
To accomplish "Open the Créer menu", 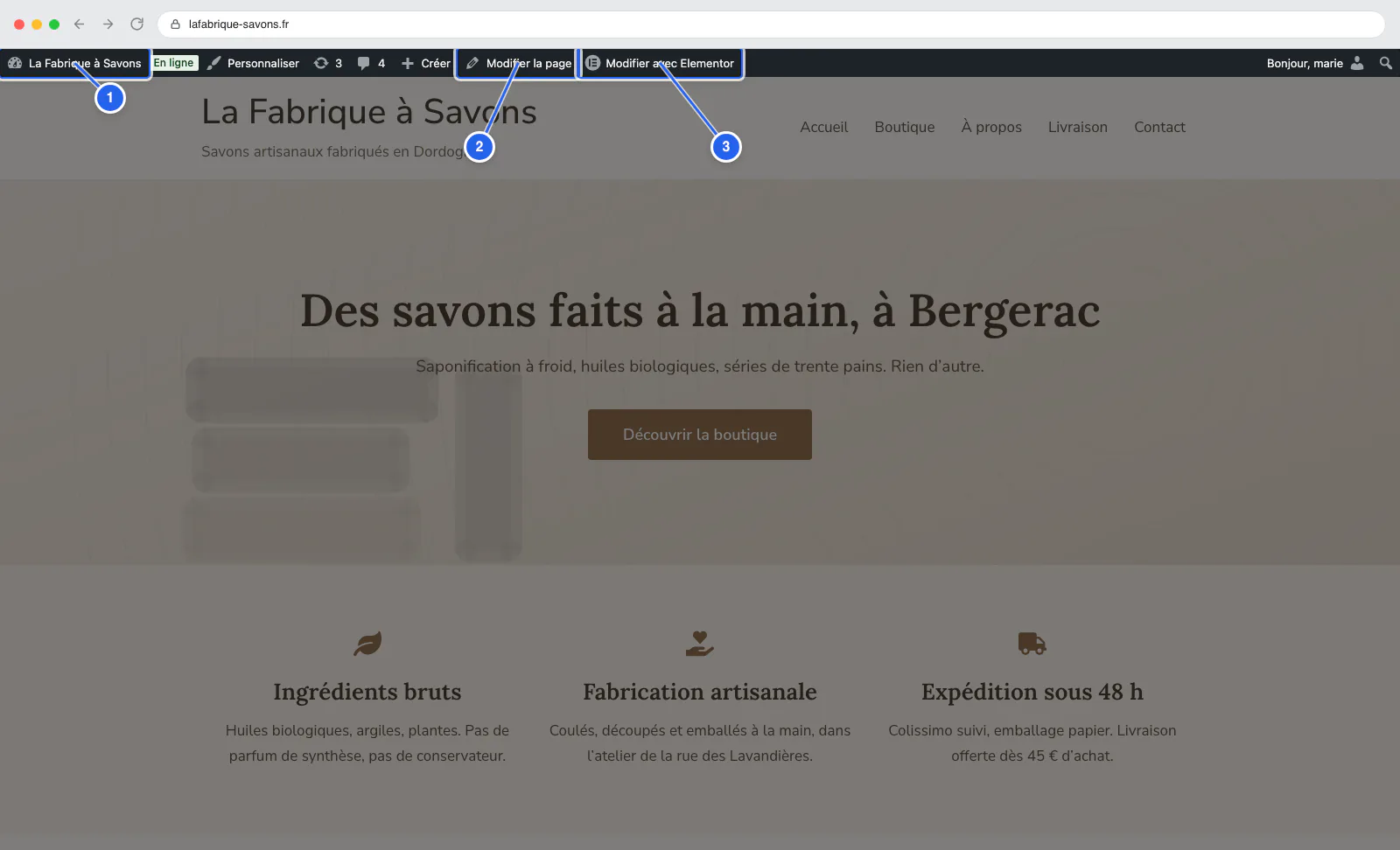I will click(426, 63).
